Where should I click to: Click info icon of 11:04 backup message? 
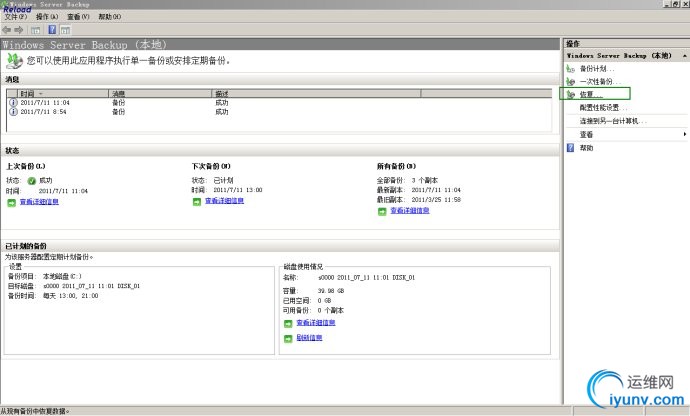pos(13,103)
